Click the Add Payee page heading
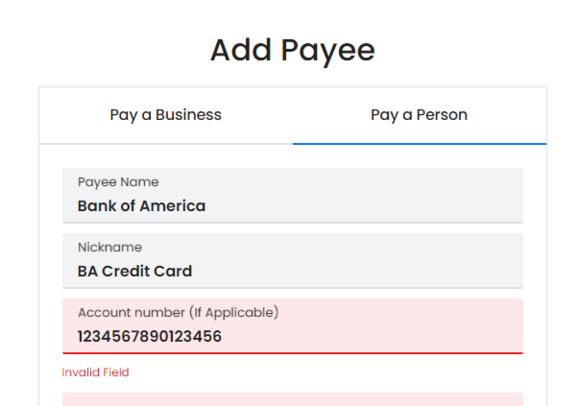The height and width of the screenshot is (406, 580). pos(293,50)
